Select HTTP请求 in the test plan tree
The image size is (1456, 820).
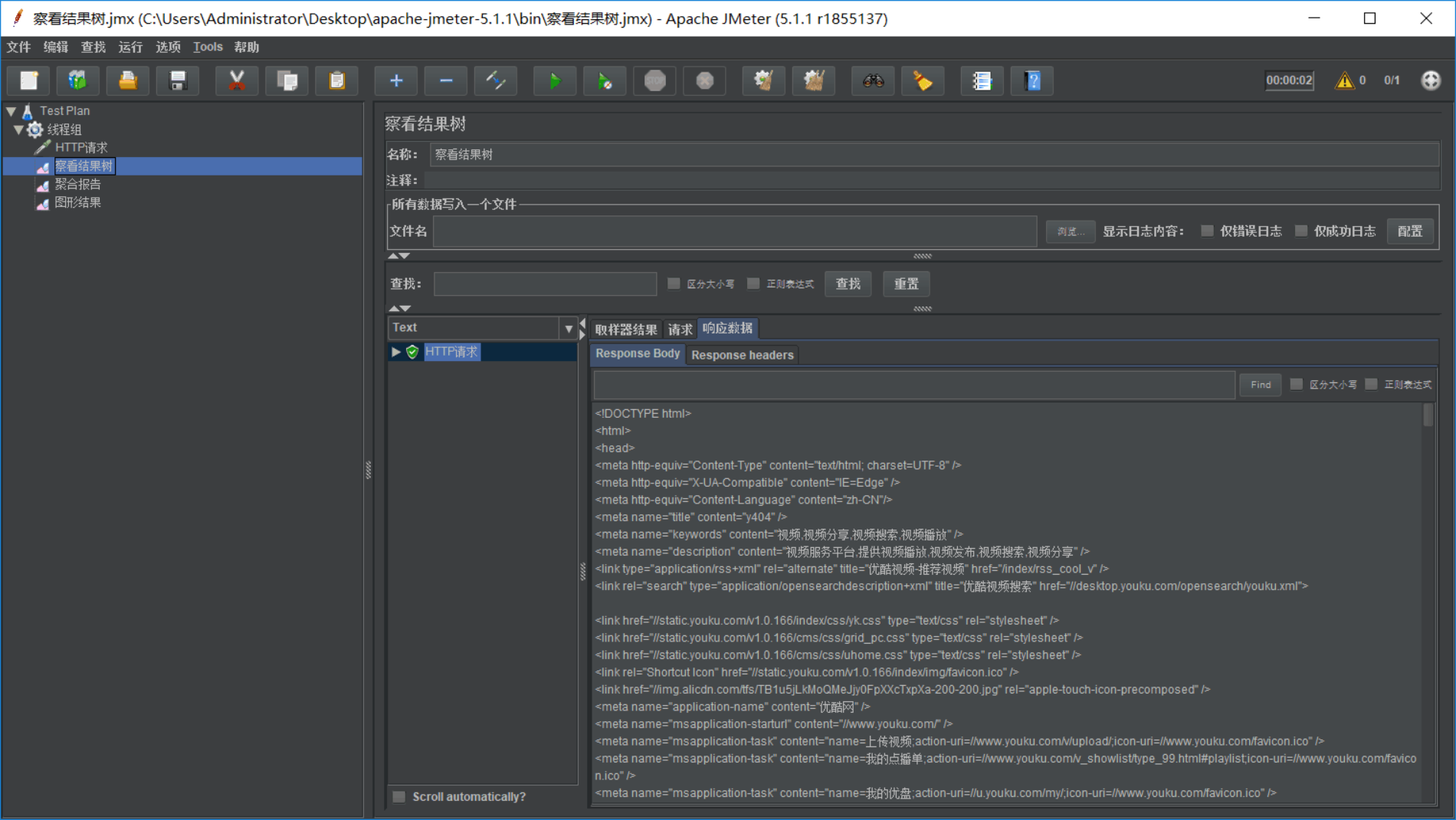coord(81,148)
